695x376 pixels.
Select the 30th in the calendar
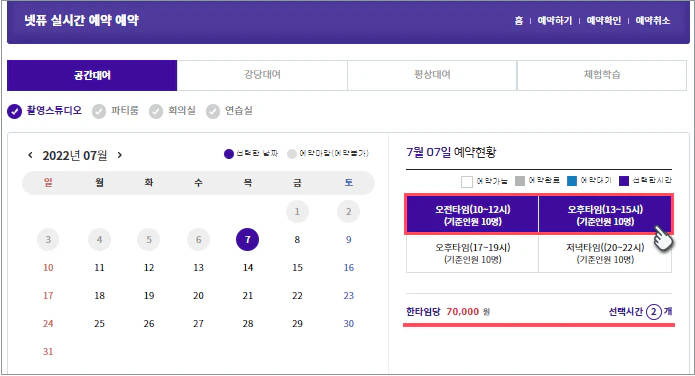349,323
